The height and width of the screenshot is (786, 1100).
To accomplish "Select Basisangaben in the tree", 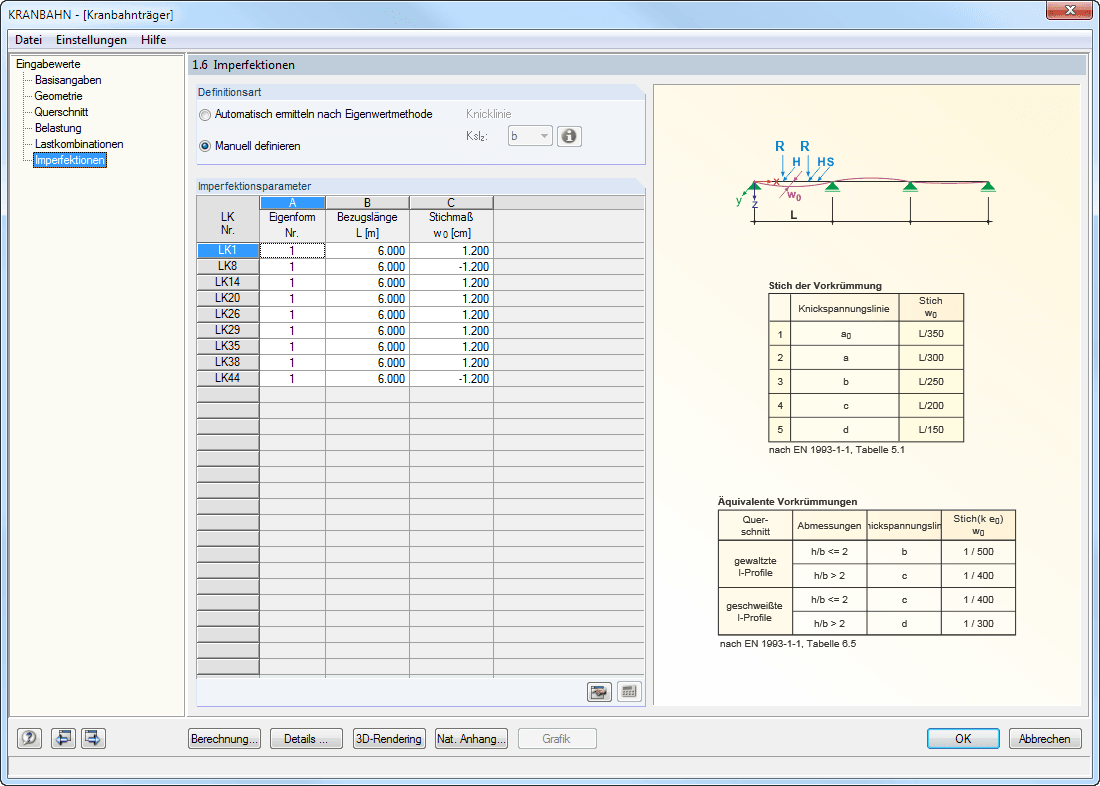I will click(68, 80).
